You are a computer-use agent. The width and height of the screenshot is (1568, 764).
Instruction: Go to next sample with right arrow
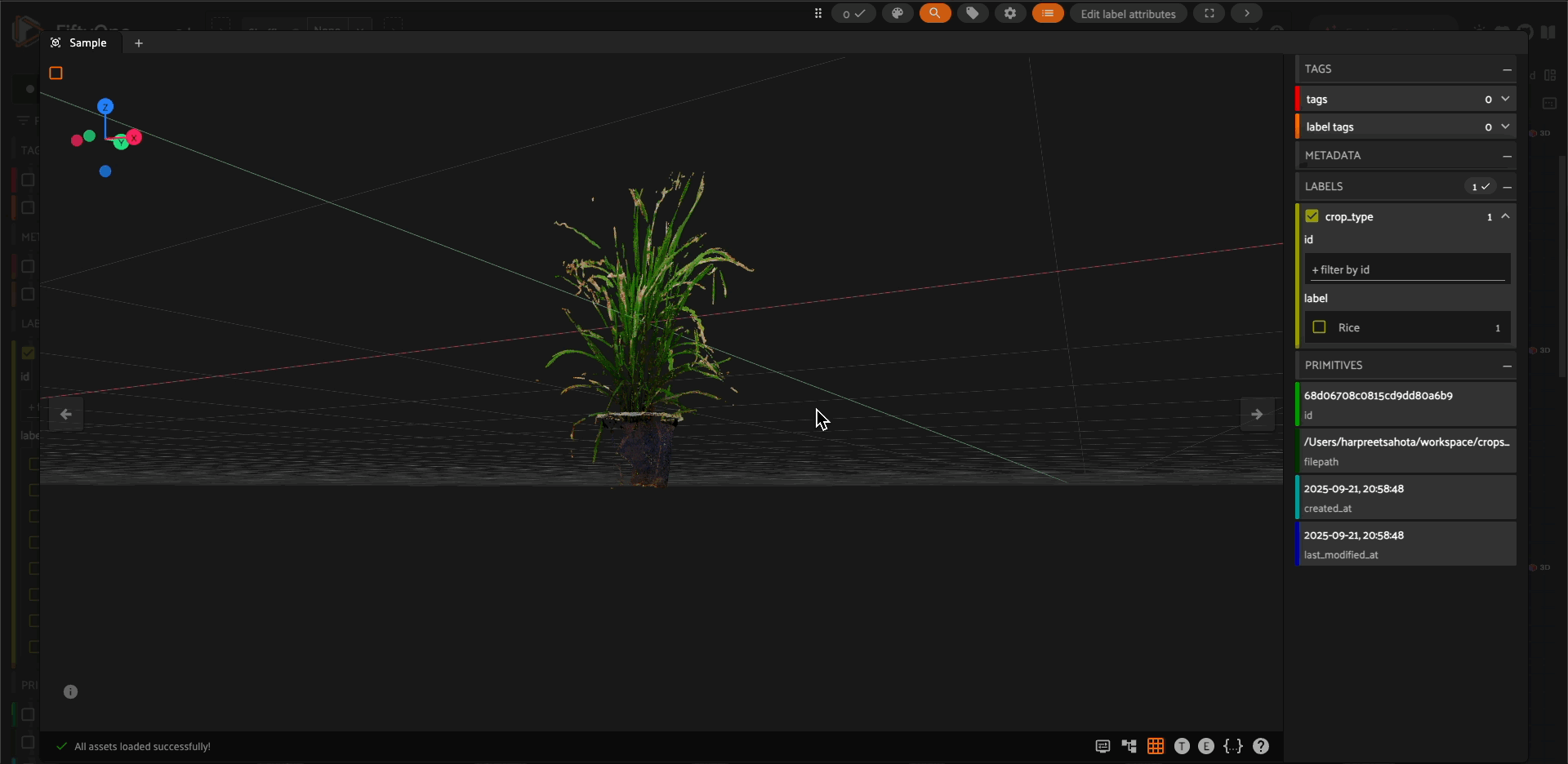[1257, 415]
